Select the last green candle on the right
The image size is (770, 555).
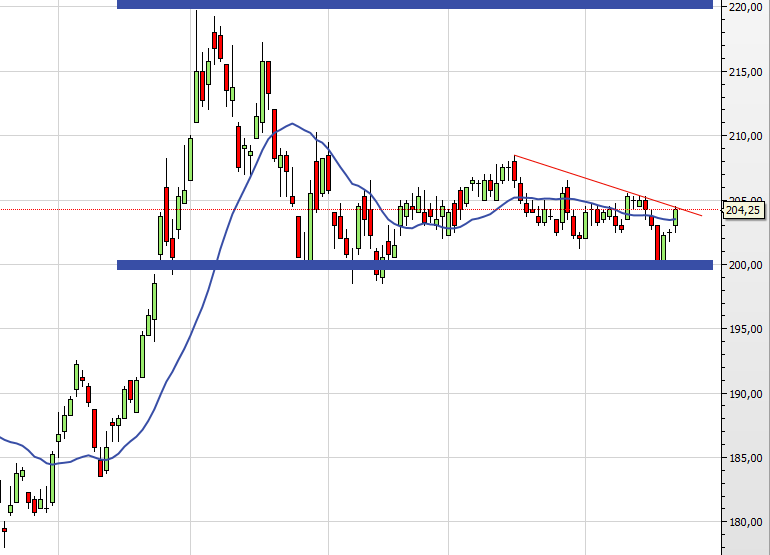click(676, 216)
